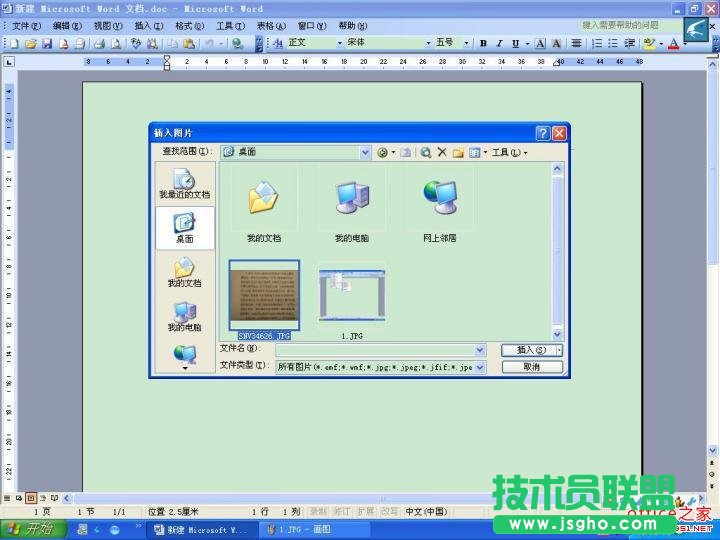Click the Undo arrow icon

point(209,44)
